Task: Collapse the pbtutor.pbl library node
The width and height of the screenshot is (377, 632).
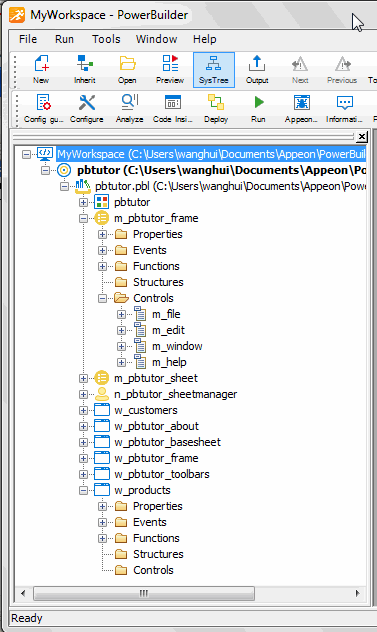Action: pyautogui.click(x=64, y=186)
